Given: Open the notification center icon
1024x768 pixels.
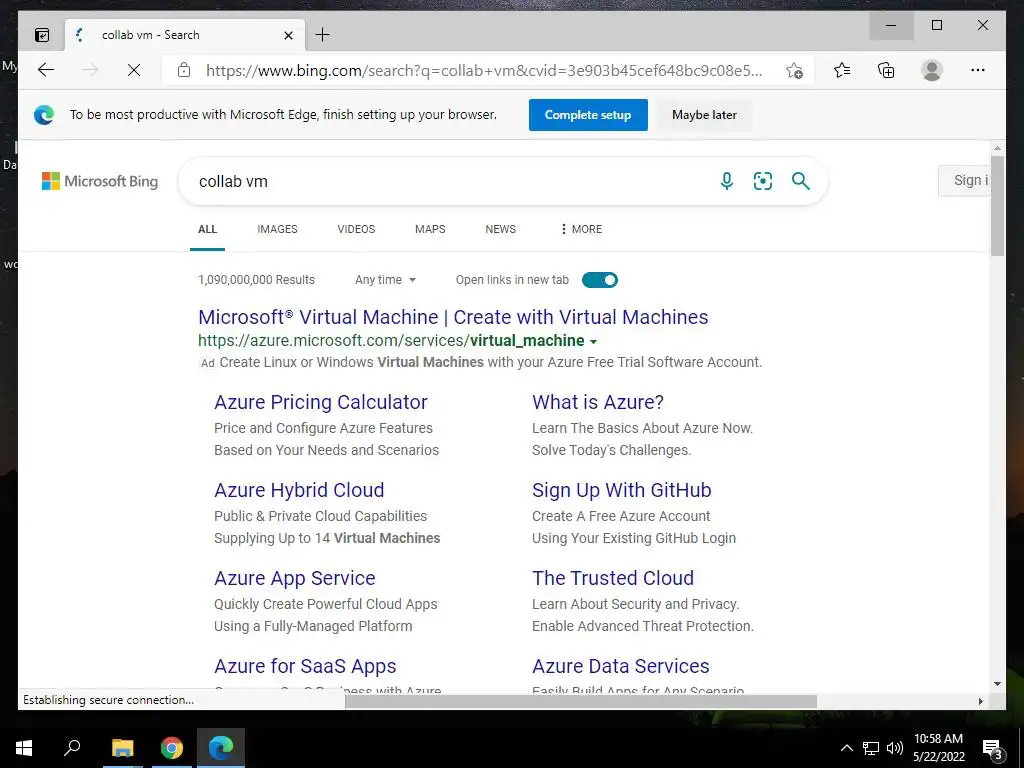Looking at the screenshot, I should click(993, 748).
